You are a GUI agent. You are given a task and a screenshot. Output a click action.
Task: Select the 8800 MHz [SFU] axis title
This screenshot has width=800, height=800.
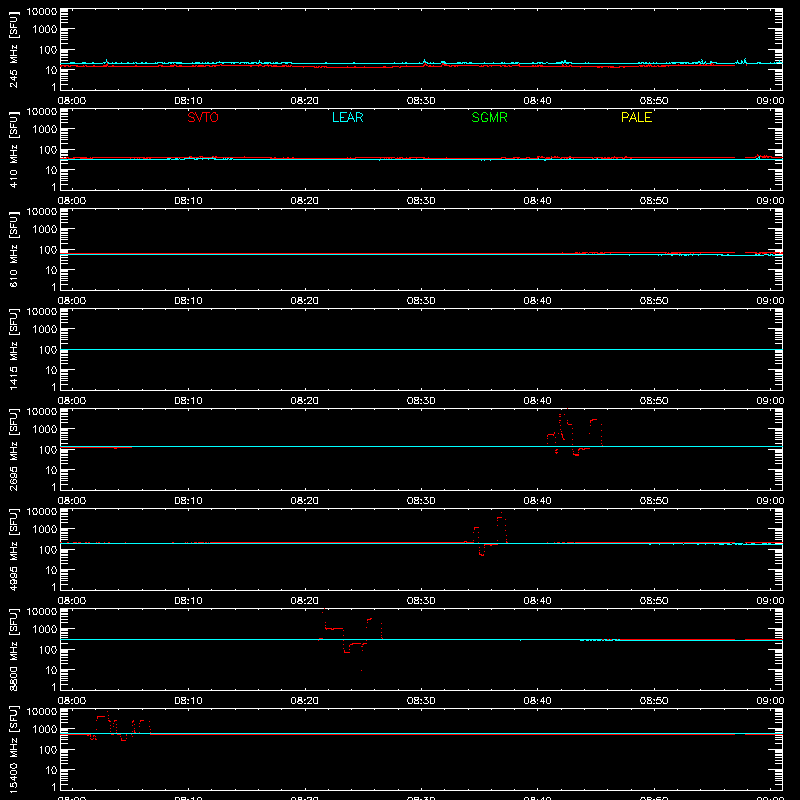(13, 649)
